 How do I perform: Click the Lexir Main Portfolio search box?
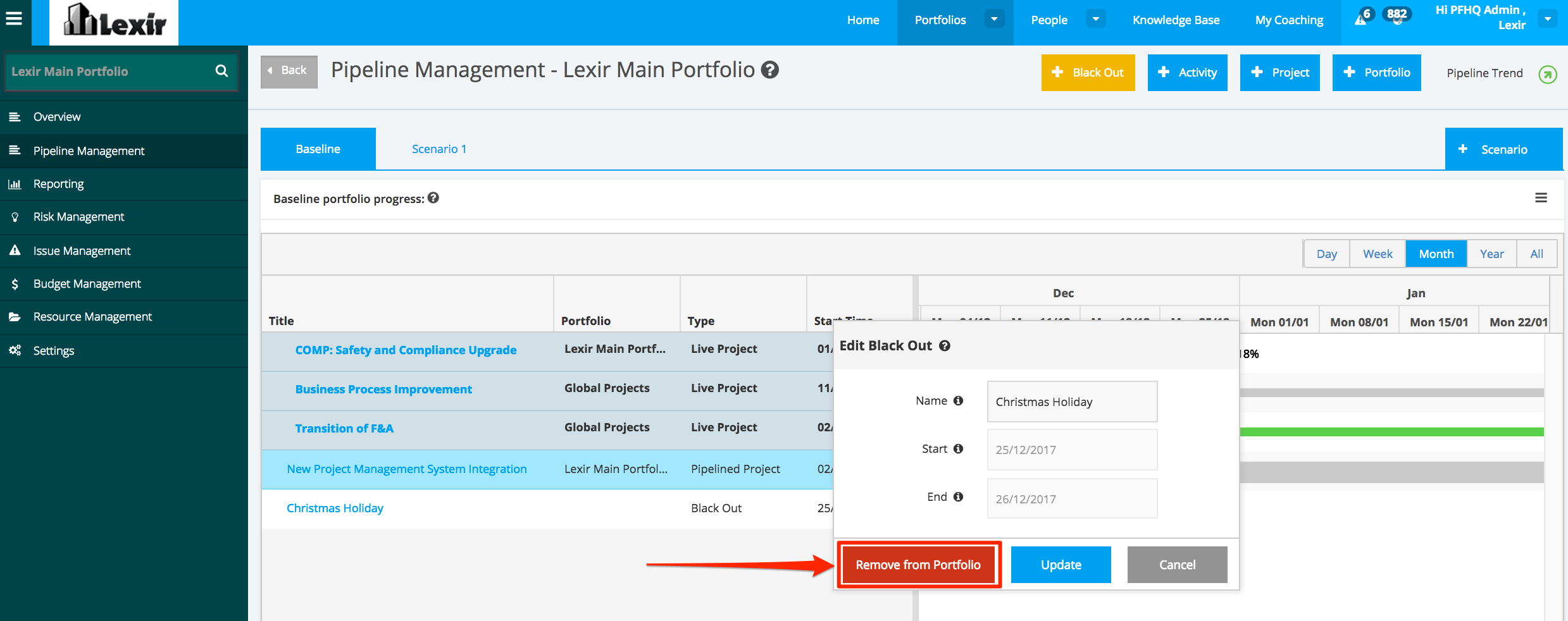pyautogui.click(x=121, y=71)
